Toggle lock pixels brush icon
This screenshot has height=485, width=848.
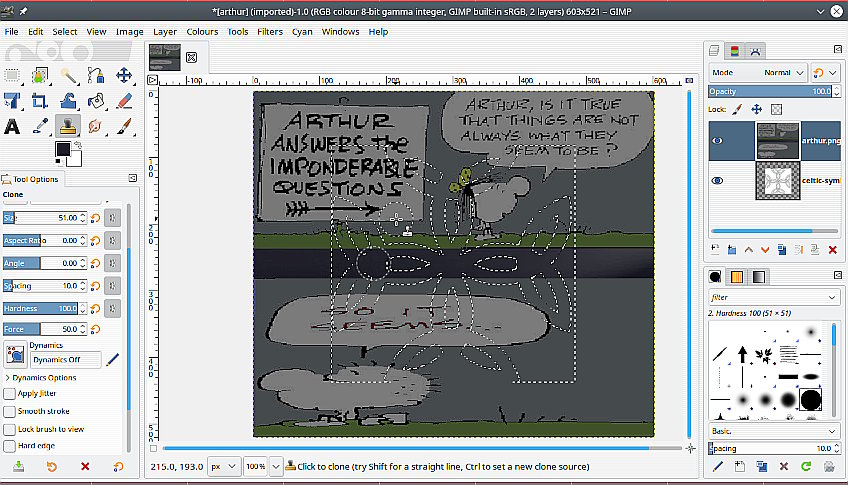click(737, 109)
